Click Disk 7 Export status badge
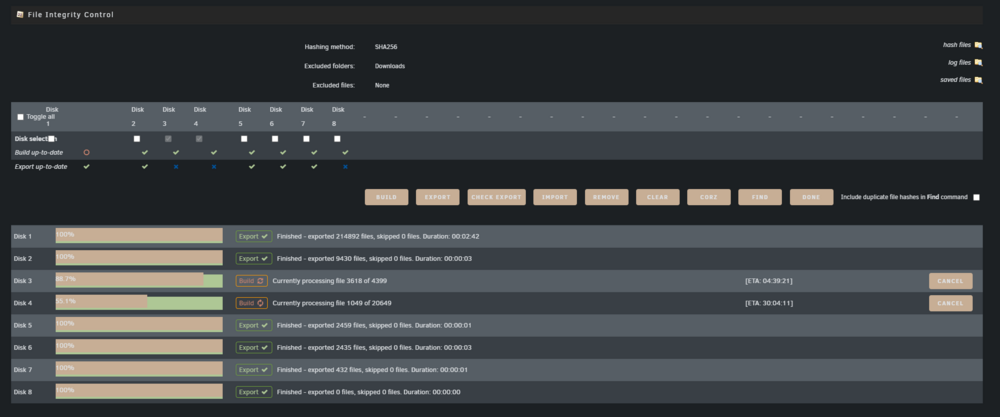This screenshot has height=417, width=1000. click(x=254, y=370)
